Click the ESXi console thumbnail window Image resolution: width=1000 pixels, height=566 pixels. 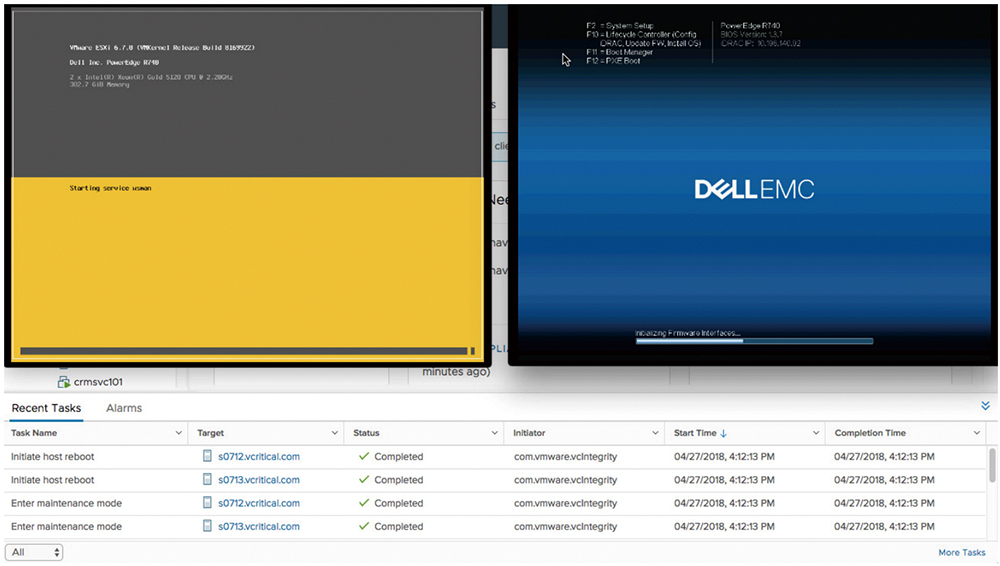click(247, 185)
